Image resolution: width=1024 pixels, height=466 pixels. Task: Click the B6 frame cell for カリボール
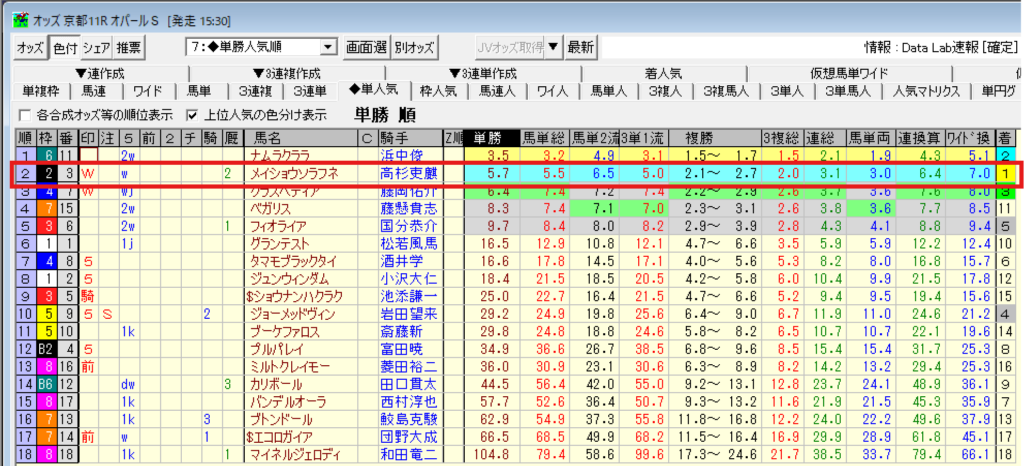46,384
